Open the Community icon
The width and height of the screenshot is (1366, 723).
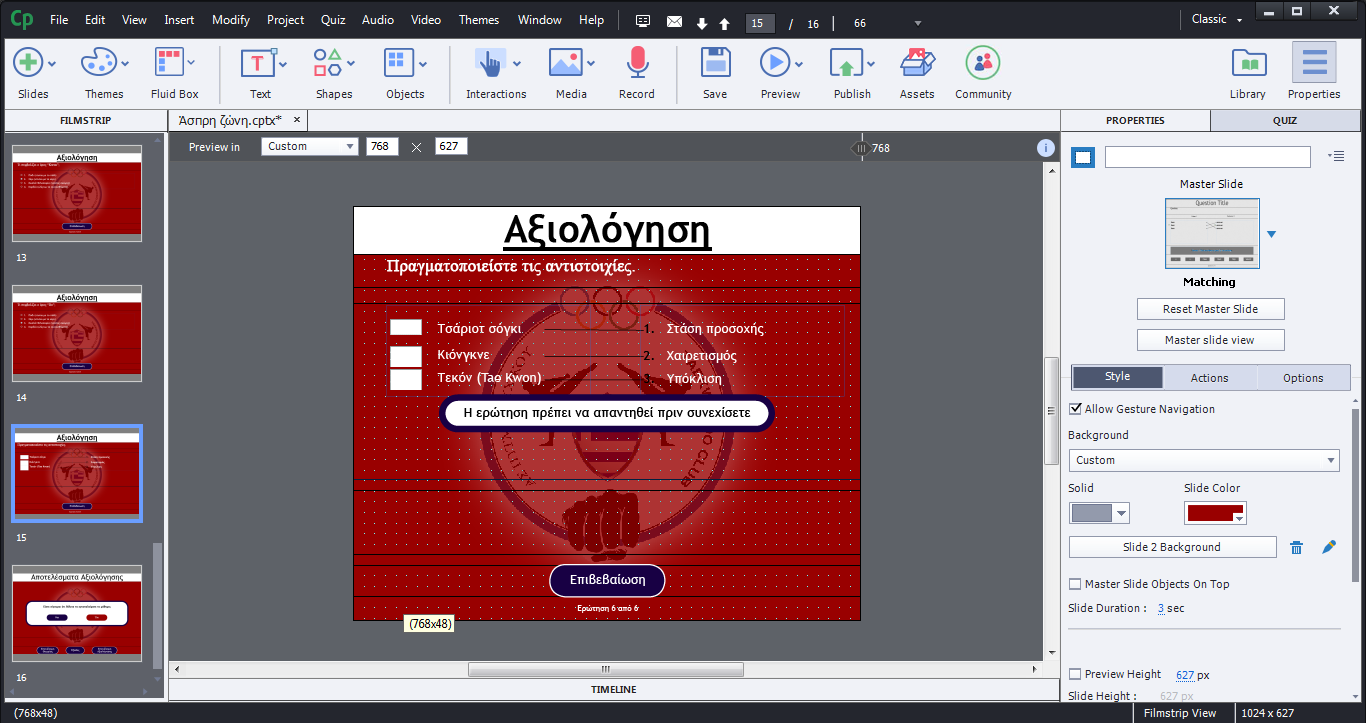983,72
